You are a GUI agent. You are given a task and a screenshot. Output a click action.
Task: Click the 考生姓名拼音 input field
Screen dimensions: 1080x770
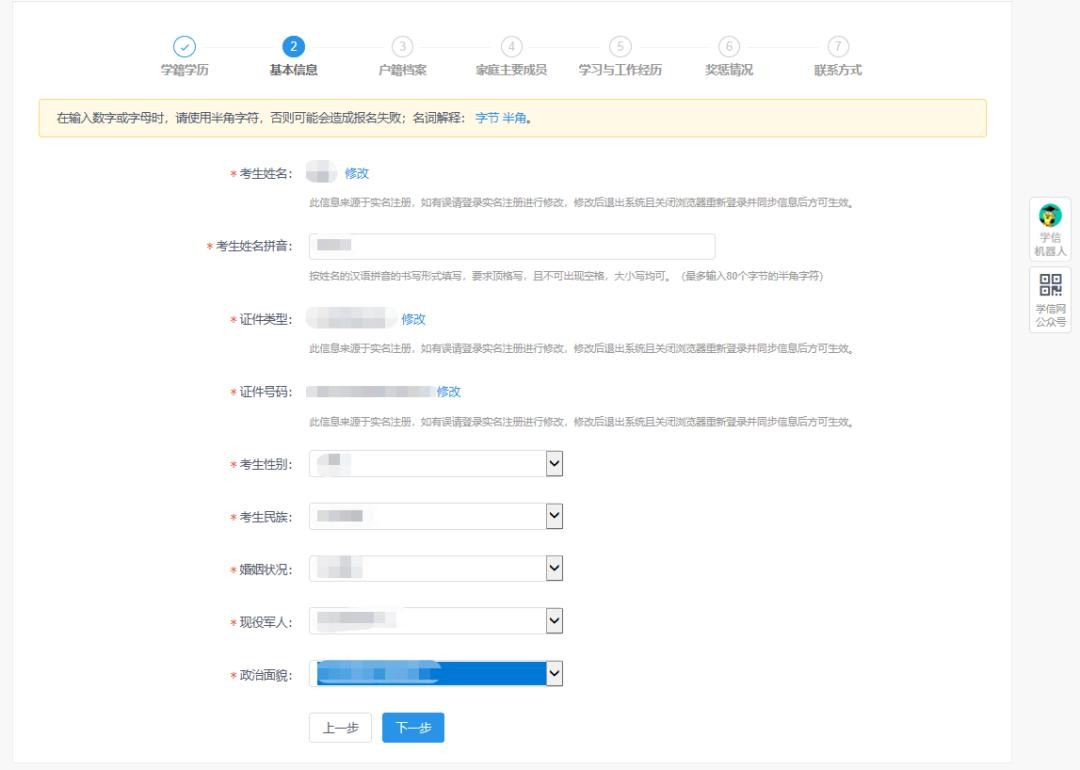pyautogui.click(x=512, y=247)
